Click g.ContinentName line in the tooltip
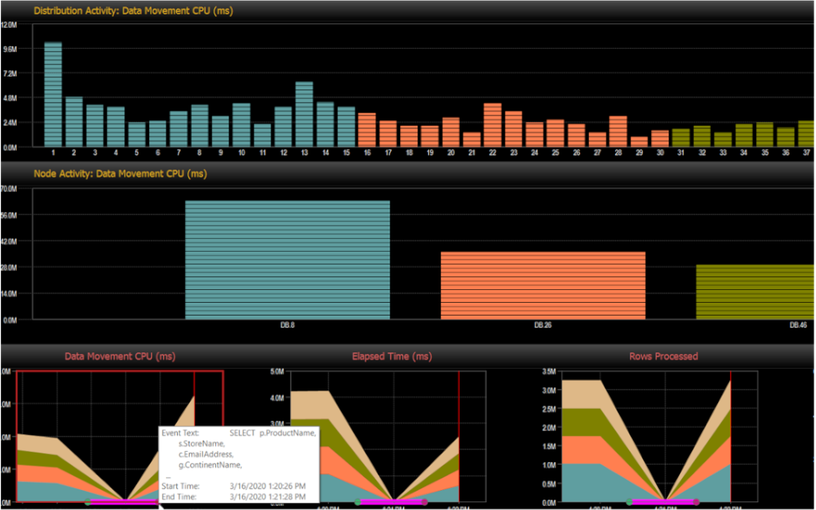Viewport: 816px width, 510px height. tap(210, 465)
